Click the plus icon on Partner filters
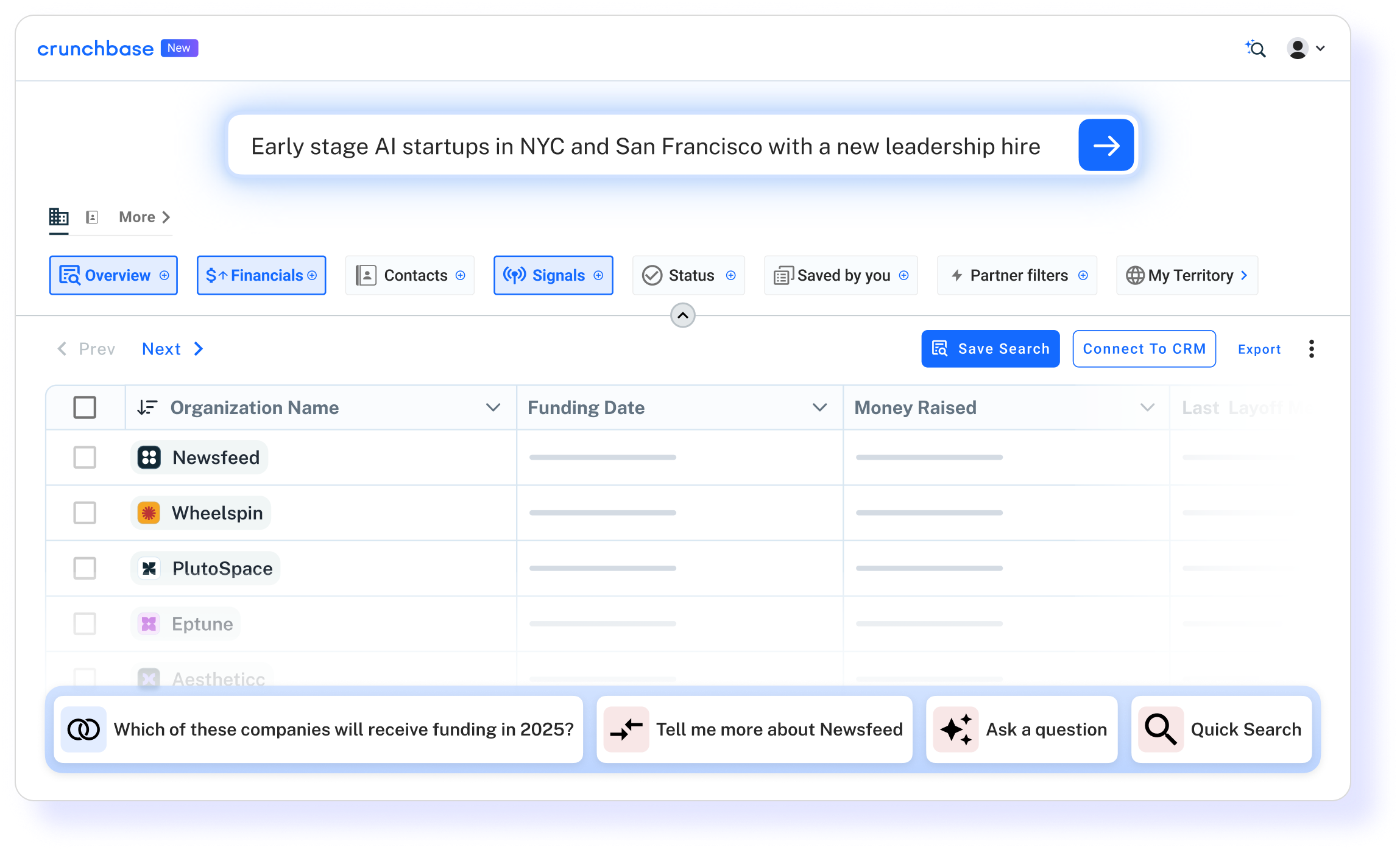Image resolution: width=1400 pixels, height=850 pixels. tap(1083, 275)
